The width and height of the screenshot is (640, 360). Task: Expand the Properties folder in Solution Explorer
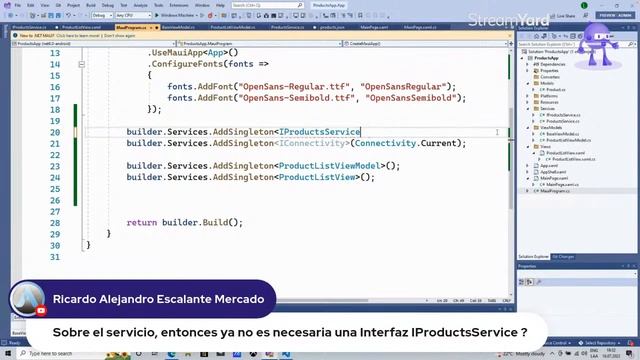(x=527, y=71)
